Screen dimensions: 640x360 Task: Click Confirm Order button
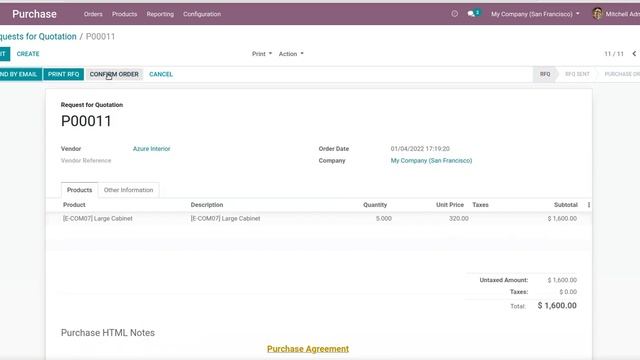tap(114, 74)
